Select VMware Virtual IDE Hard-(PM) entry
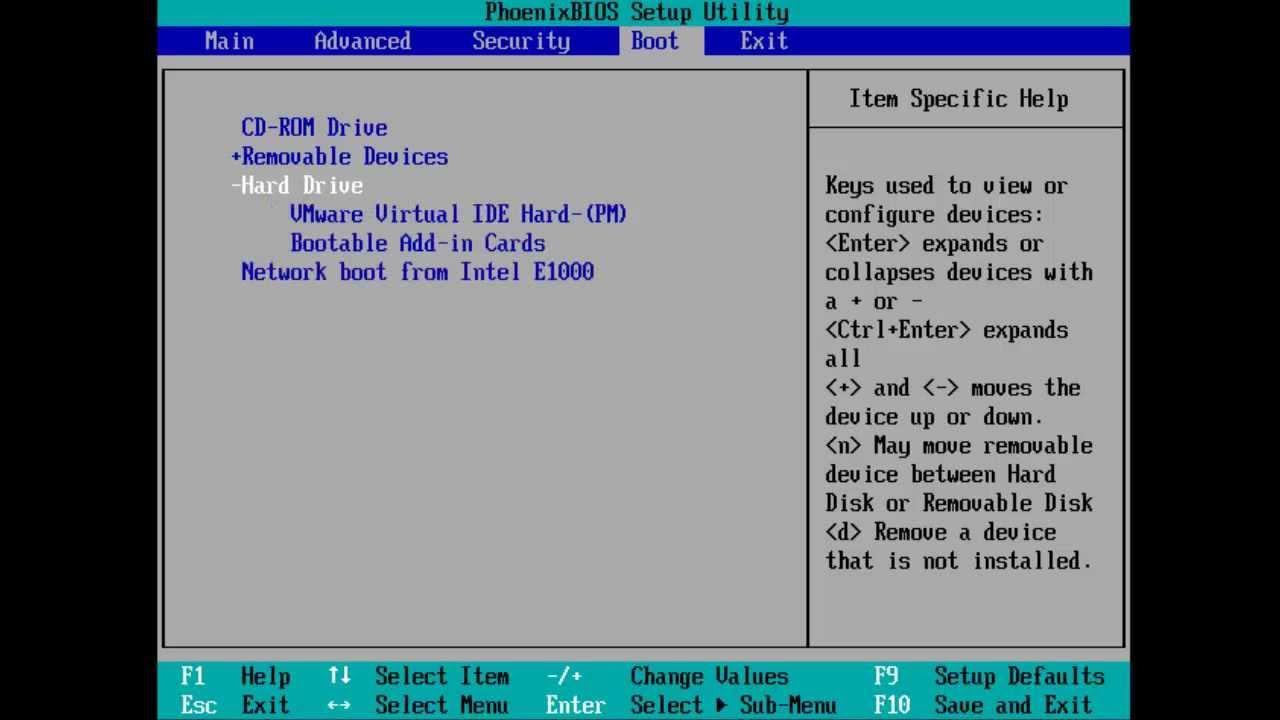The width and height of the screenshot is (1280, 720). tap(458, 215)
